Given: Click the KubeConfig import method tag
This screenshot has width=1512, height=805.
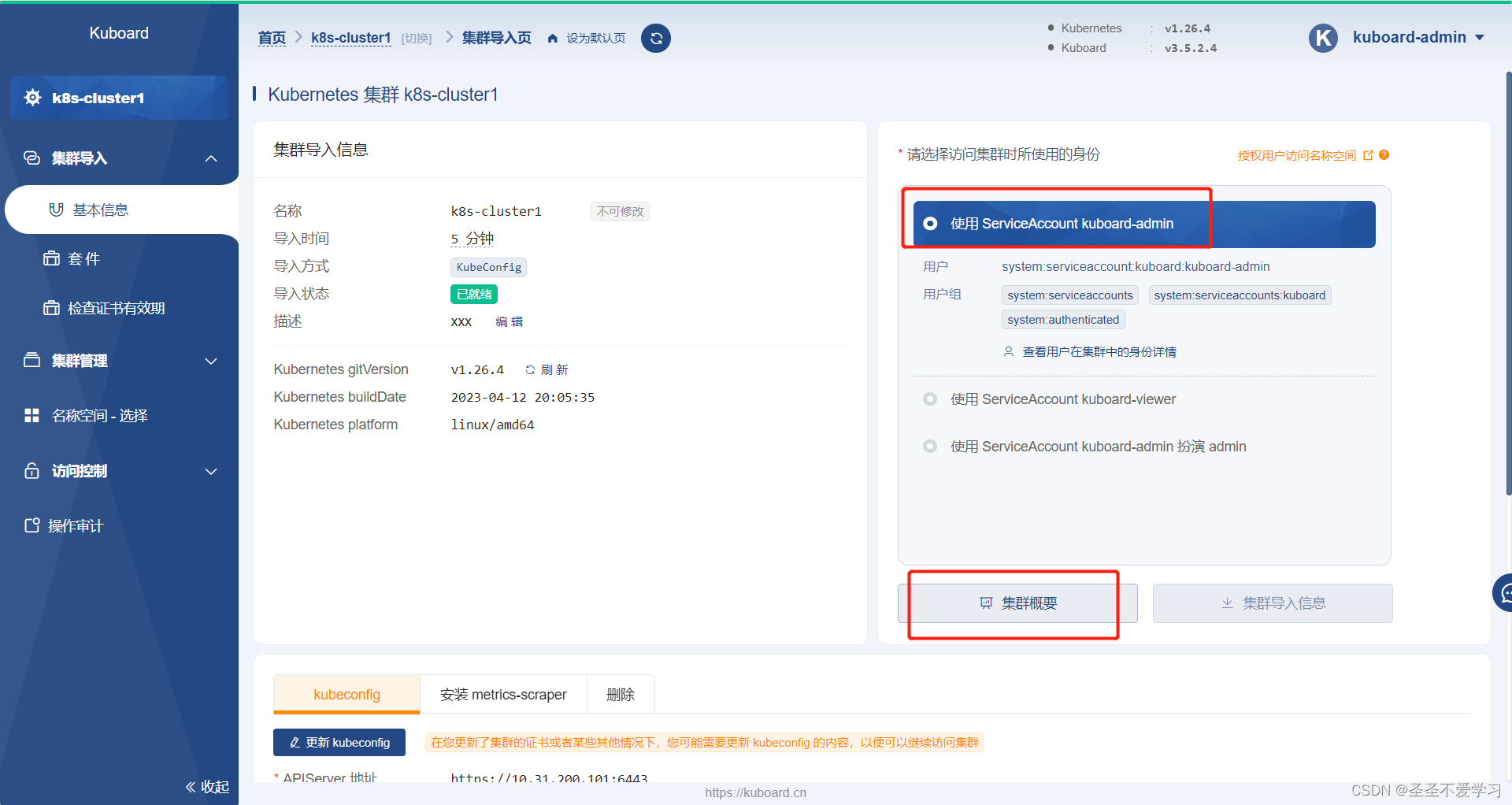Looking at the screenshot, I should point(489,267).
